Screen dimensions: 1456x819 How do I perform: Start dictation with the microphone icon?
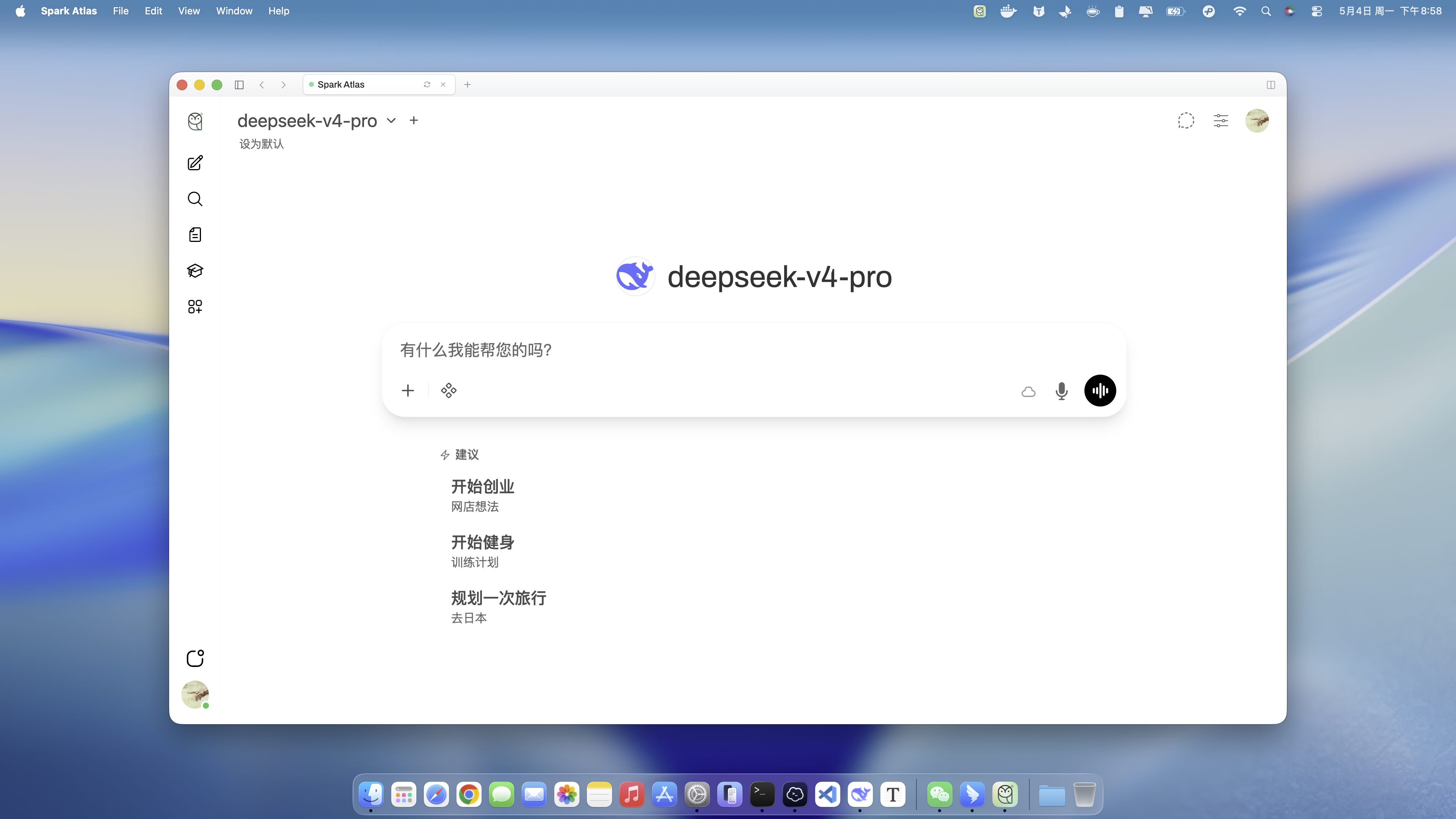pyautogui.click(x=1062, y=391)
